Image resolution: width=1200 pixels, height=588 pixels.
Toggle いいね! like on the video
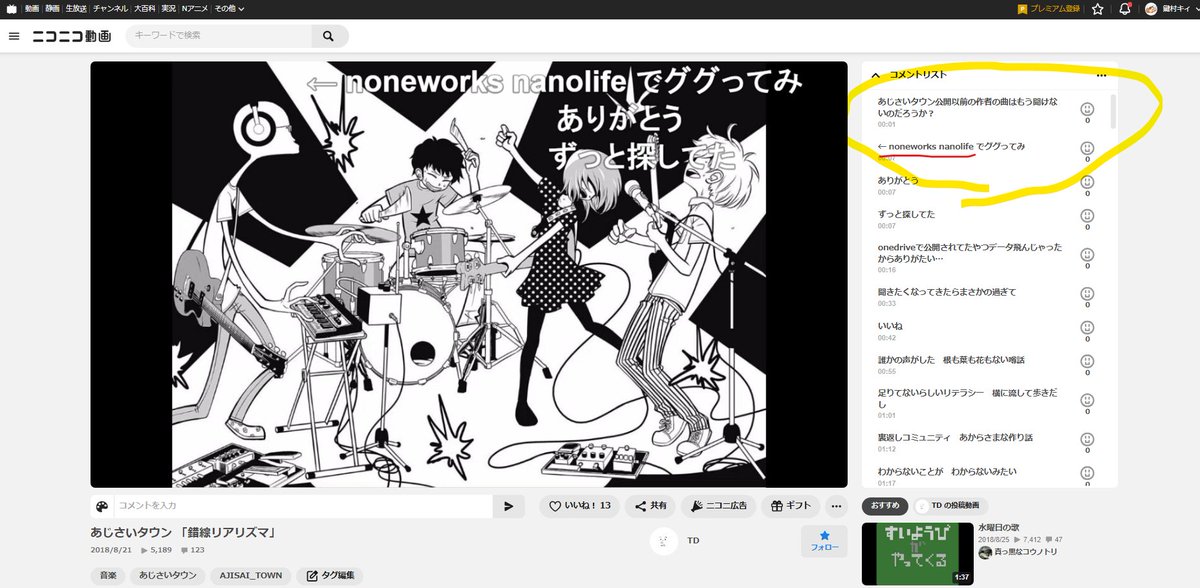580,506
